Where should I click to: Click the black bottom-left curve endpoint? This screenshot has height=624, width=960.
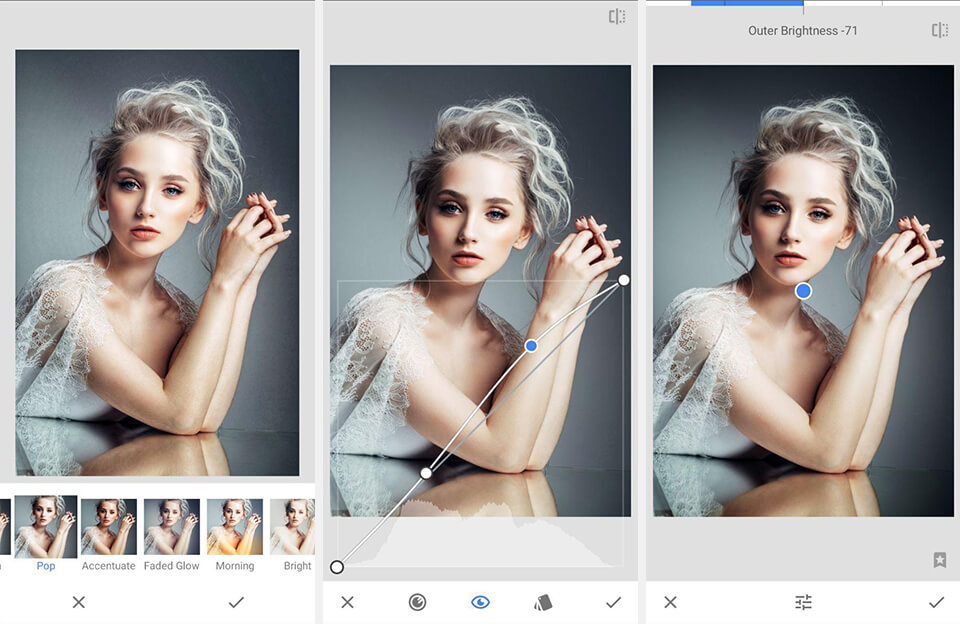[337, 567]
